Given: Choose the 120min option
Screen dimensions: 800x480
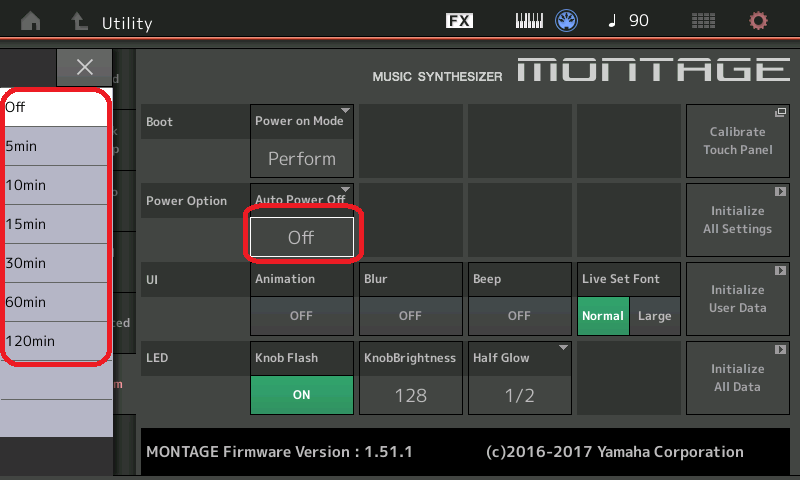Looking at the screenshot, I should tap(55, 341).
